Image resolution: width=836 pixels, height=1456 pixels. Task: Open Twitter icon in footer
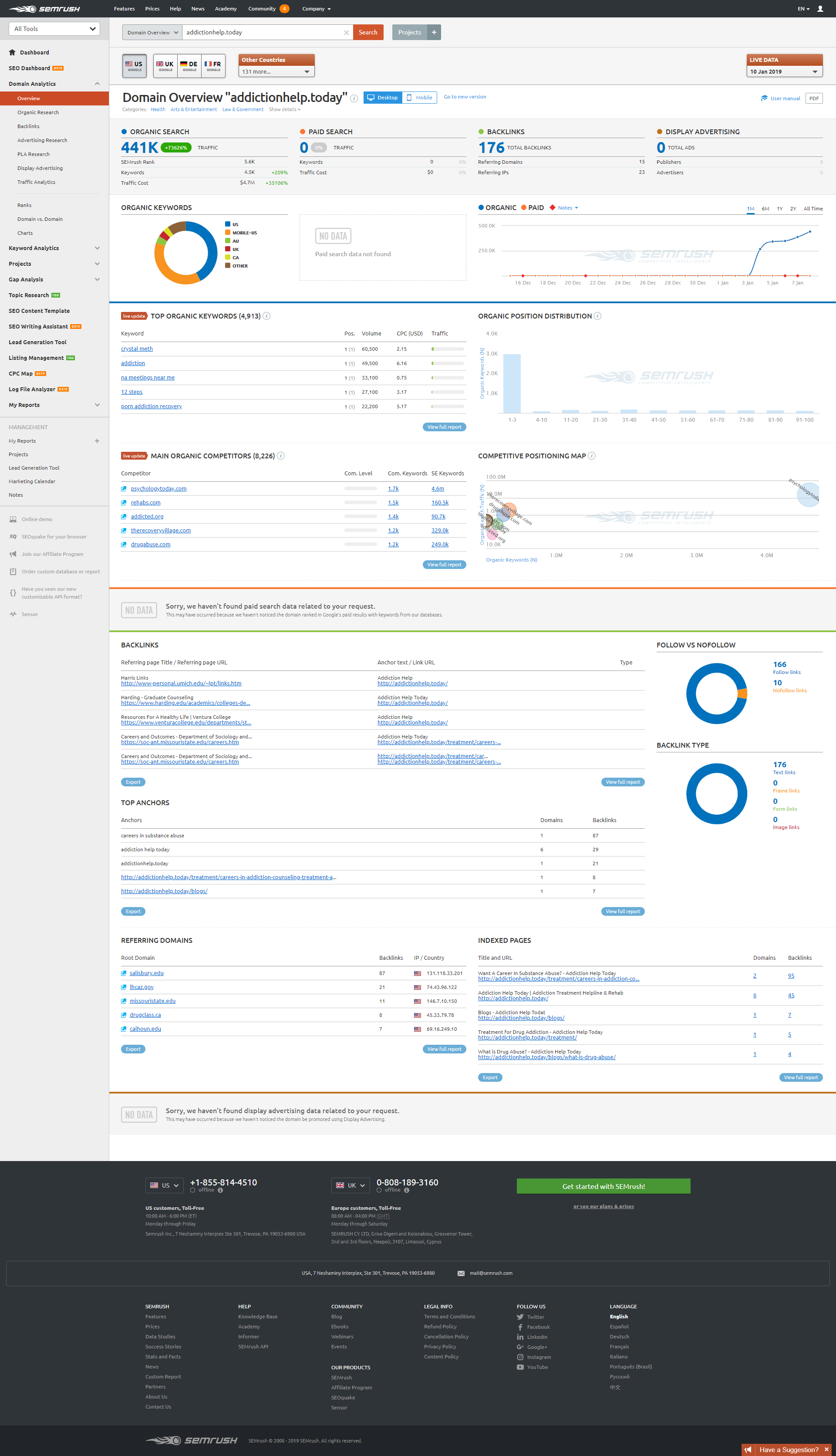pos(520,1317)
